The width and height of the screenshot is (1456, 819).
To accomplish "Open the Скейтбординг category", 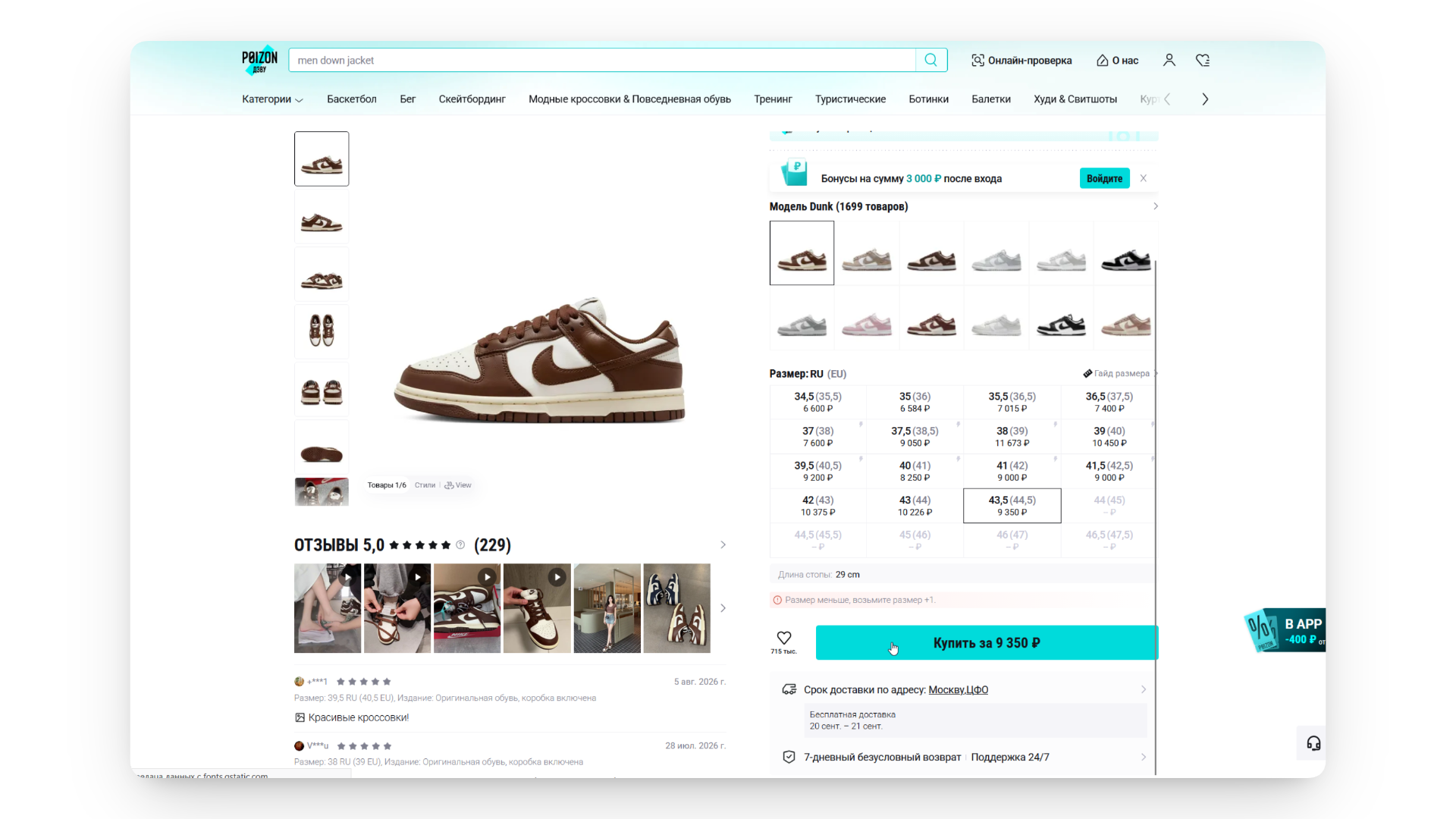I will pyautogui.click(x=472, y=99).
